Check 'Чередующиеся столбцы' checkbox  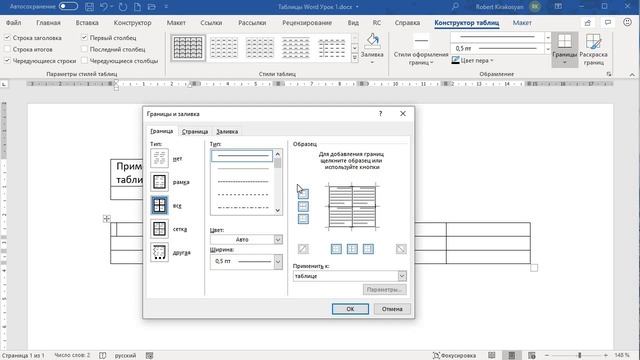click(x=84, y=61)
